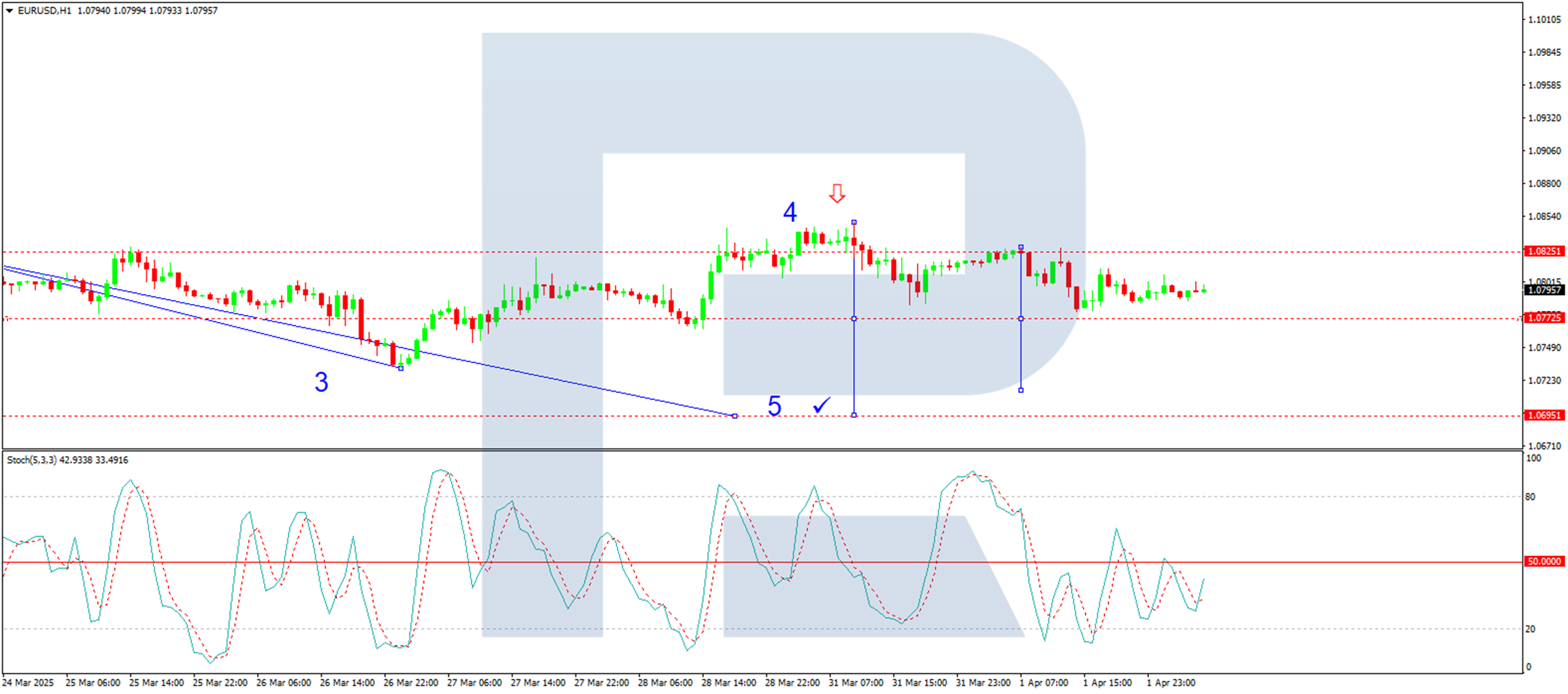Viewport: 1568px width, 694px height.
Task: Click the blue wave label 4
Action: (790, 212)
